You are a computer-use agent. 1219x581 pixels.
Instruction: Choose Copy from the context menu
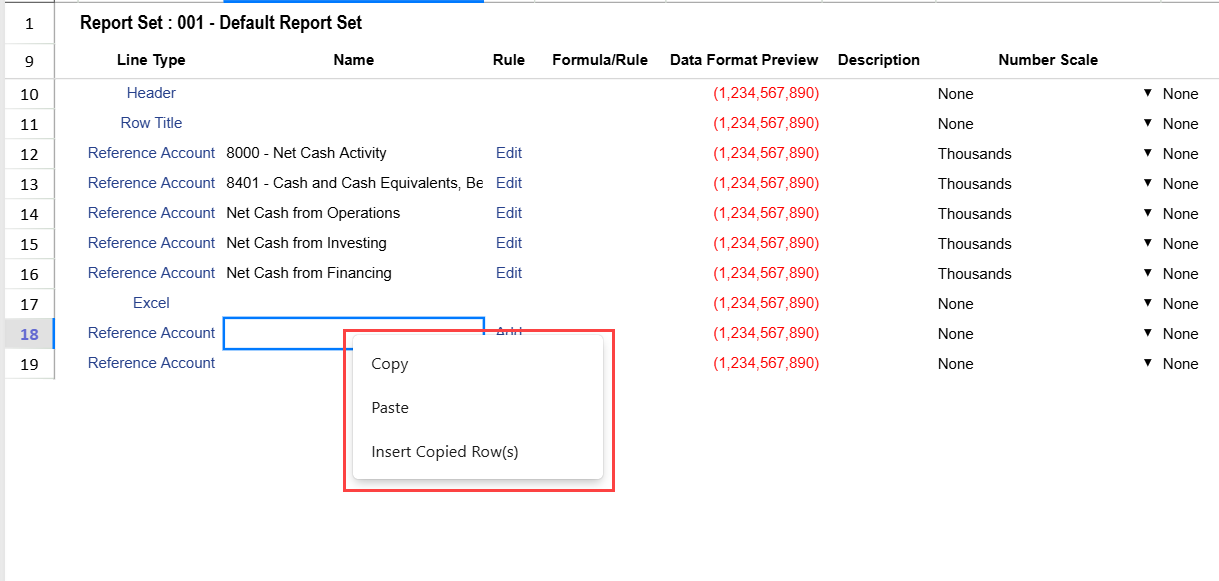point(389,364)
